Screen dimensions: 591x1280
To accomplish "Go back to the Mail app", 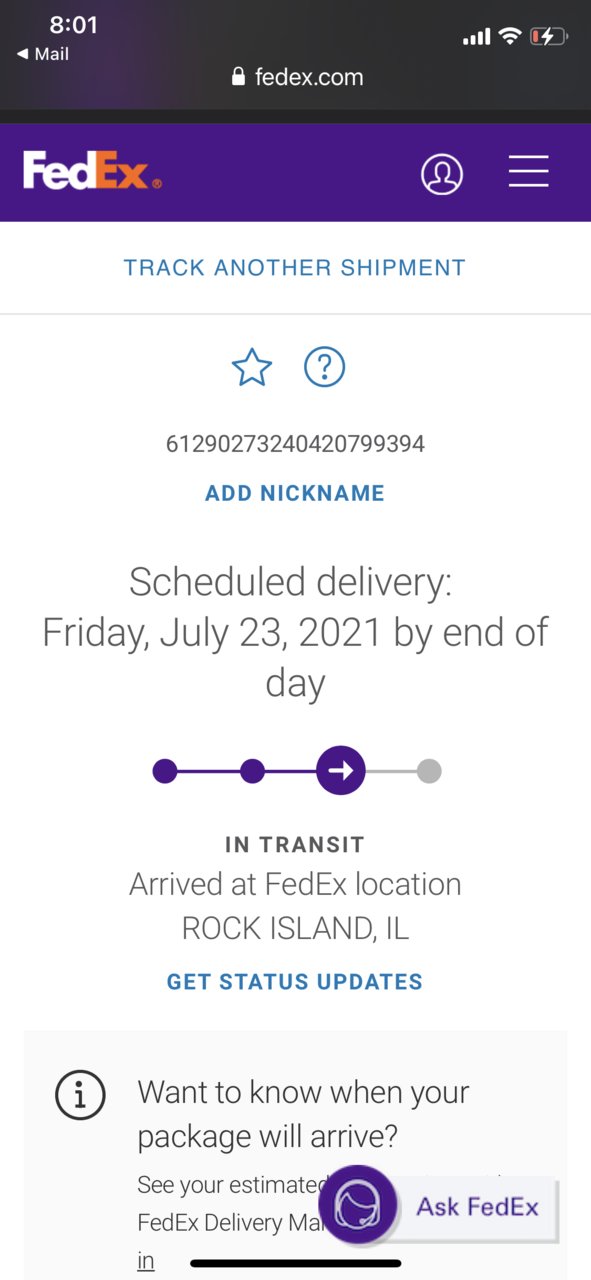I will 43,54.
